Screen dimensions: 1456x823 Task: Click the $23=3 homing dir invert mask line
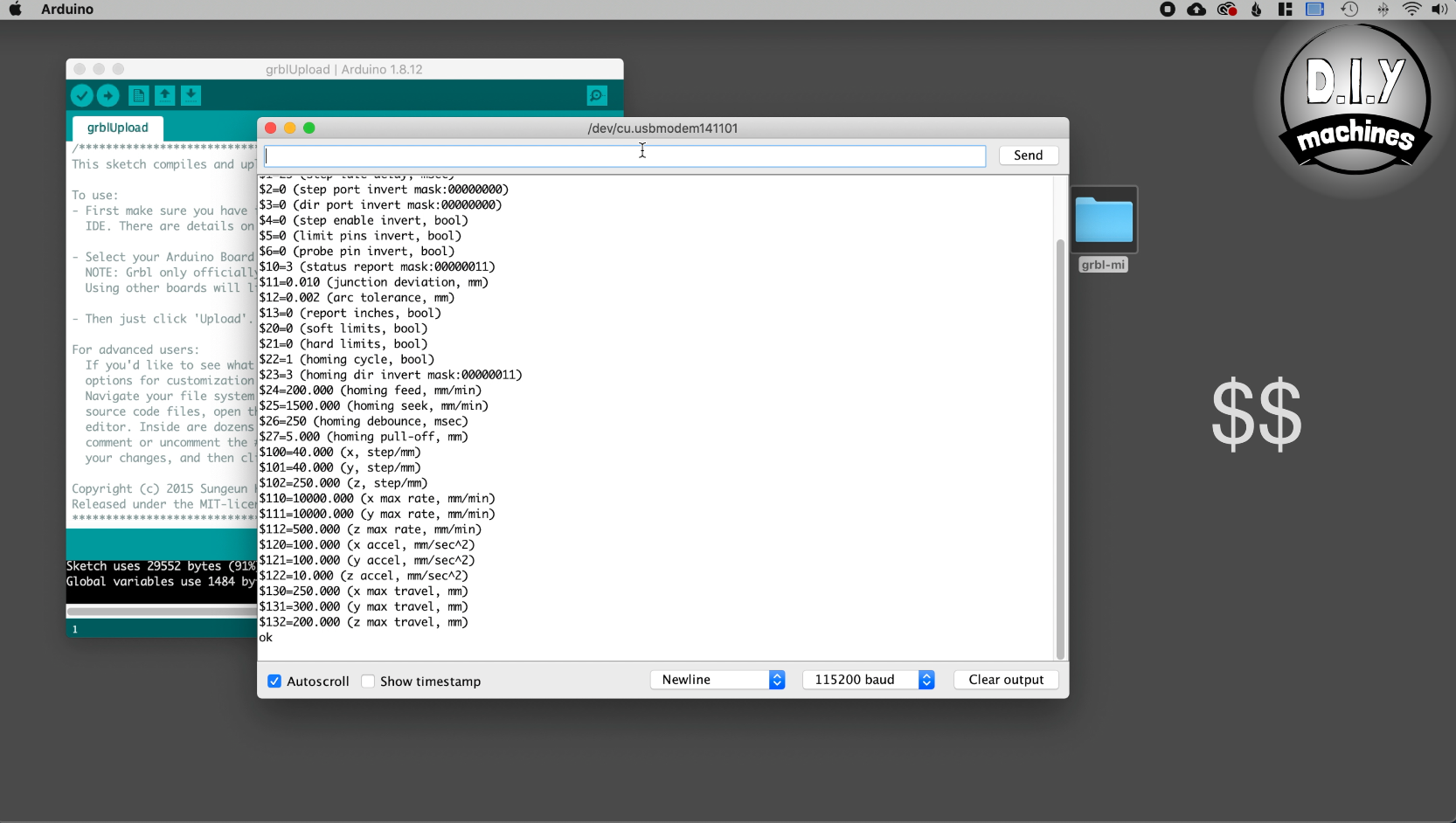click(x=391, y=375)
